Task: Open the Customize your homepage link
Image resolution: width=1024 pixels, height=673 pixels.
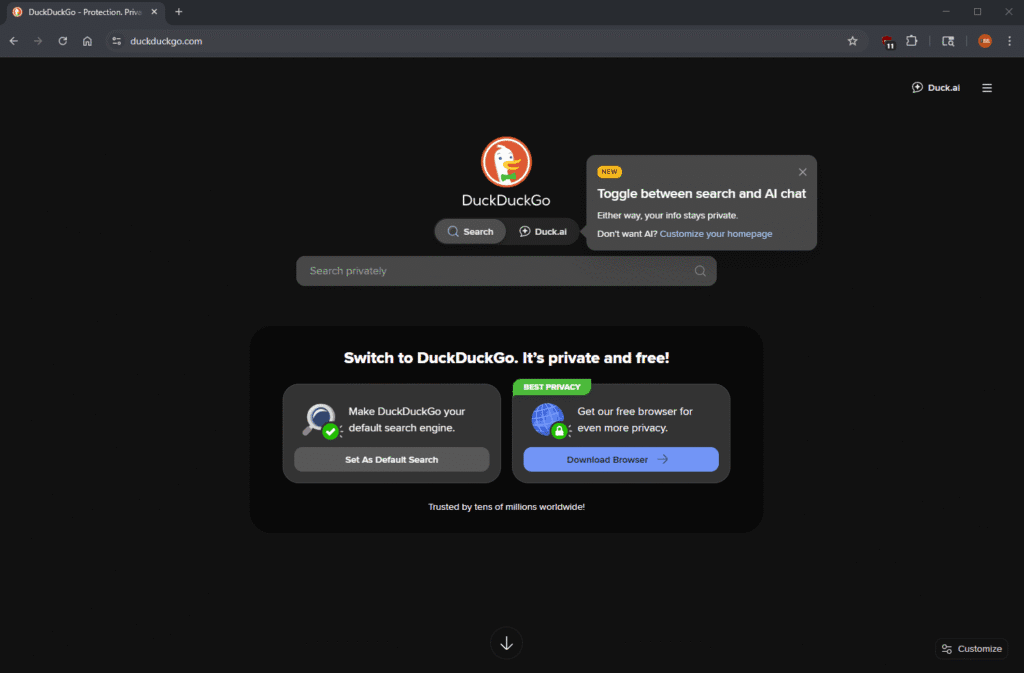Action: [716, 234]
